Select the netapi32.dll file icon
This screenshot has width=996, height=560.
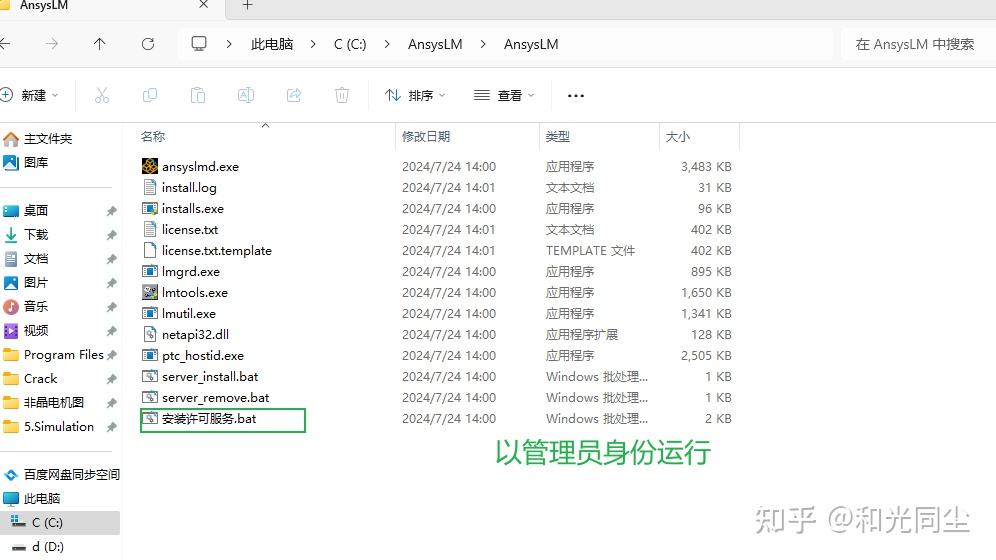tap(150, 334)
